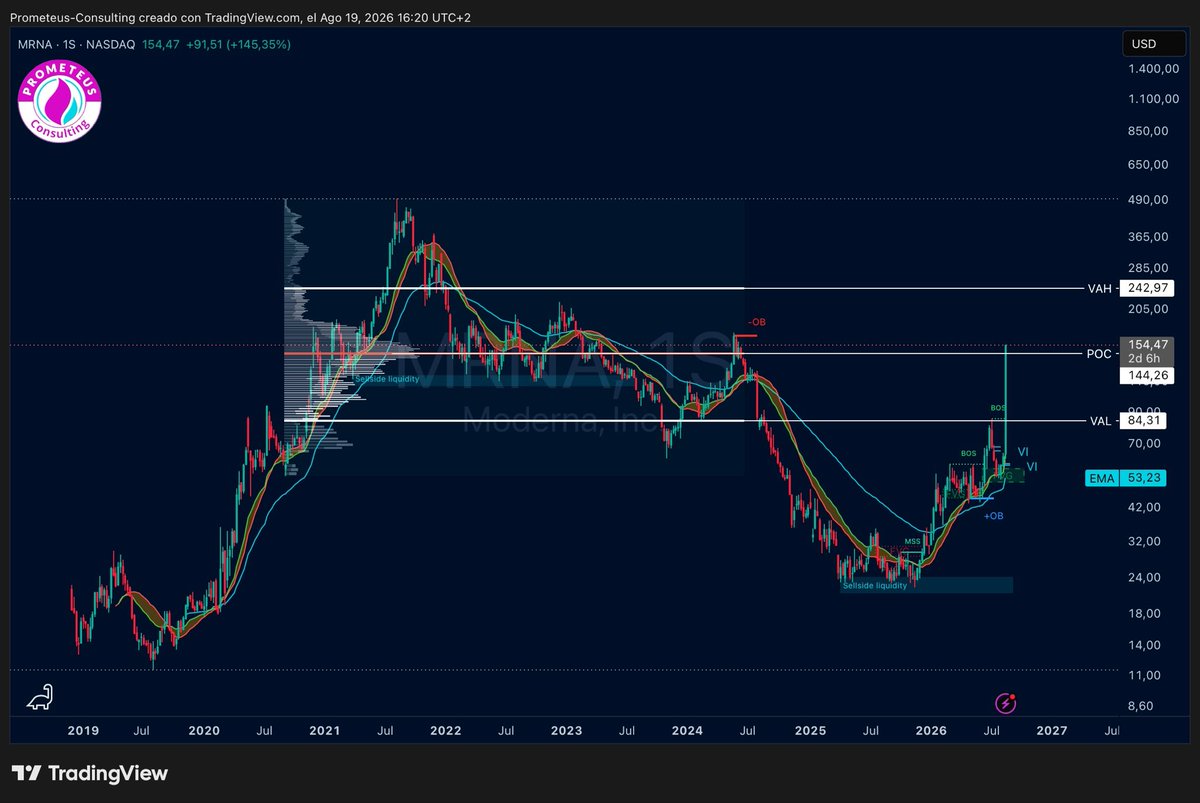Viewport: 1200px width, 803px height.
Task: Click the 285,00 price scale value
Action: (x=1146, y=268)
